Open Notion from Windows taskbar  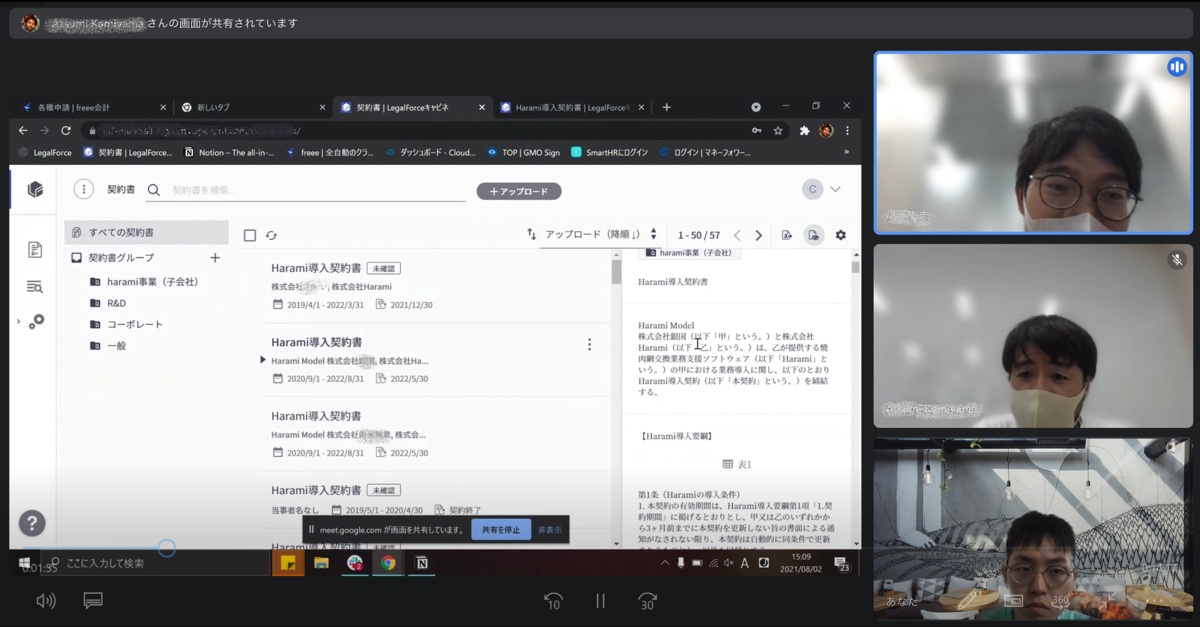pos(422,563)
